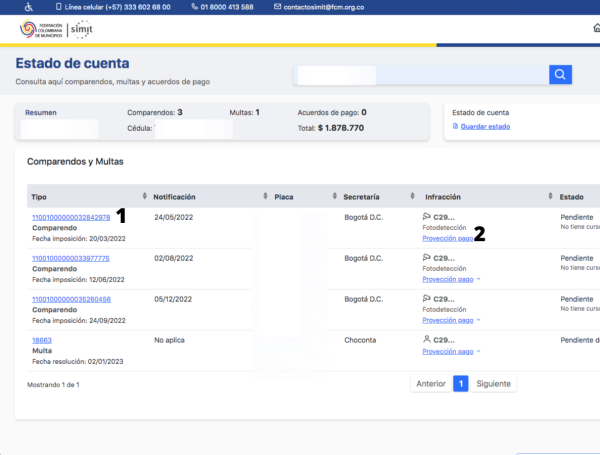Open comparendo link 11001000000032842978
This screenshot has width=600, height=455.
coord(71,217)
